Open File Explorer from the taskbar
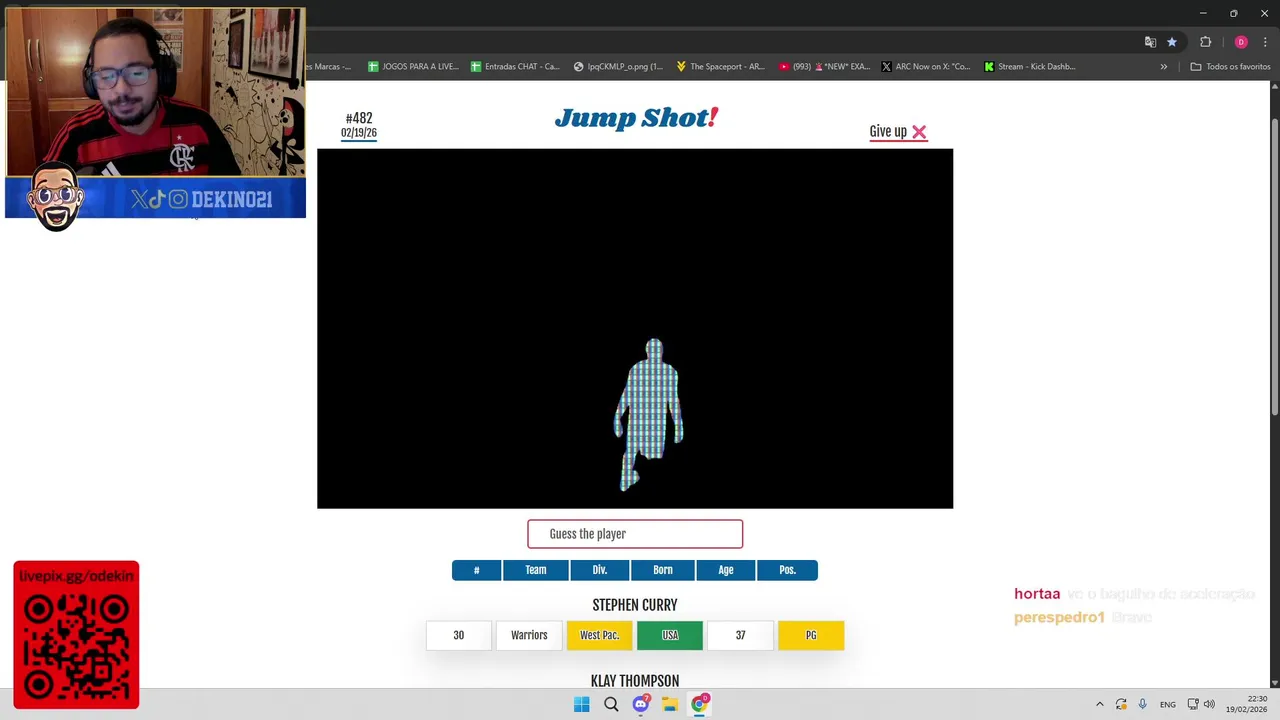Viewport: 1280px width, 720px height. coord(670,704)
